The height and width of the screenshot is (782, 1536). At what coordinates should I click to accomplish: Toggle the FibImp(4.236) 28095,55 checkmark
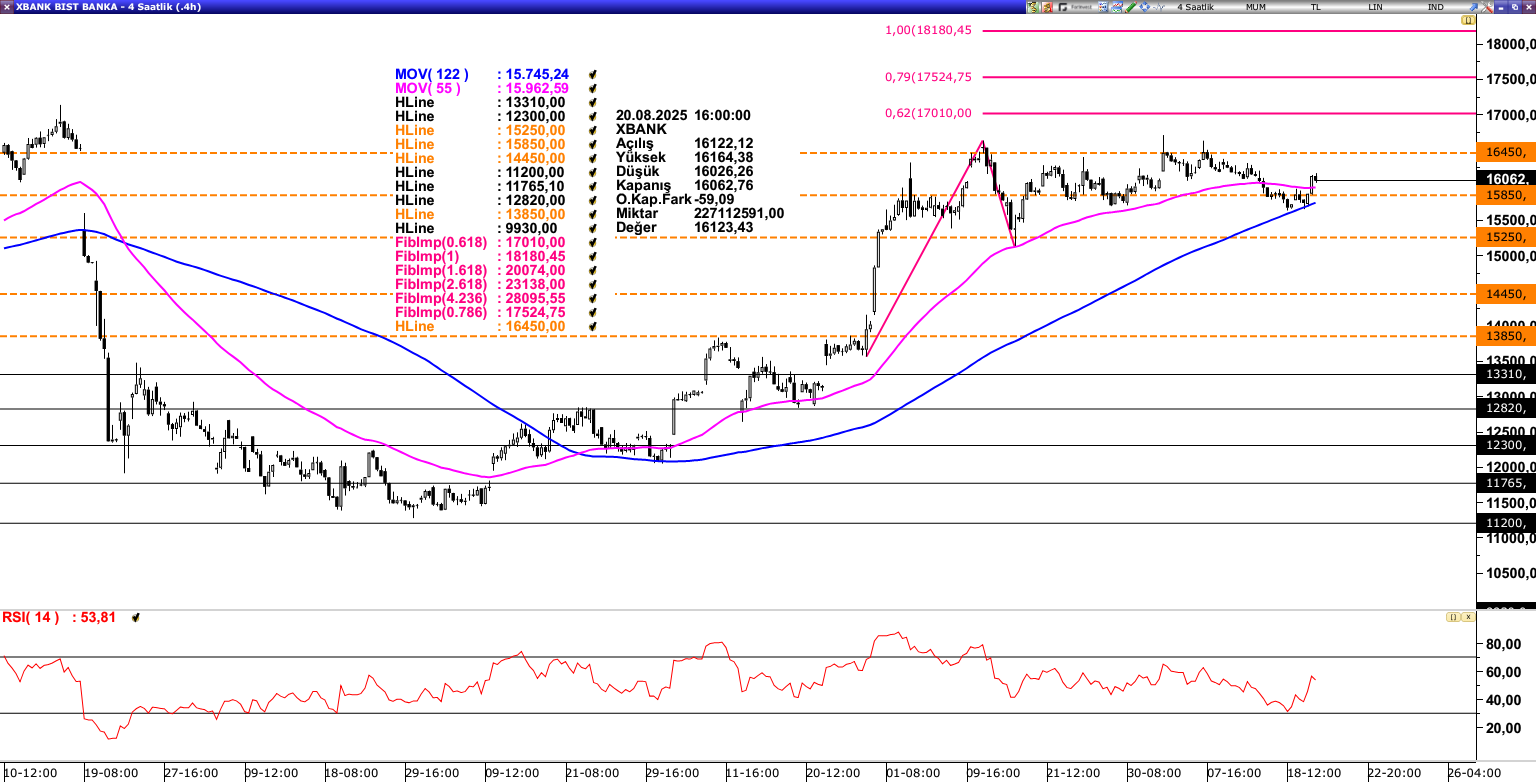pyautogui.click(x=593, y=299)
